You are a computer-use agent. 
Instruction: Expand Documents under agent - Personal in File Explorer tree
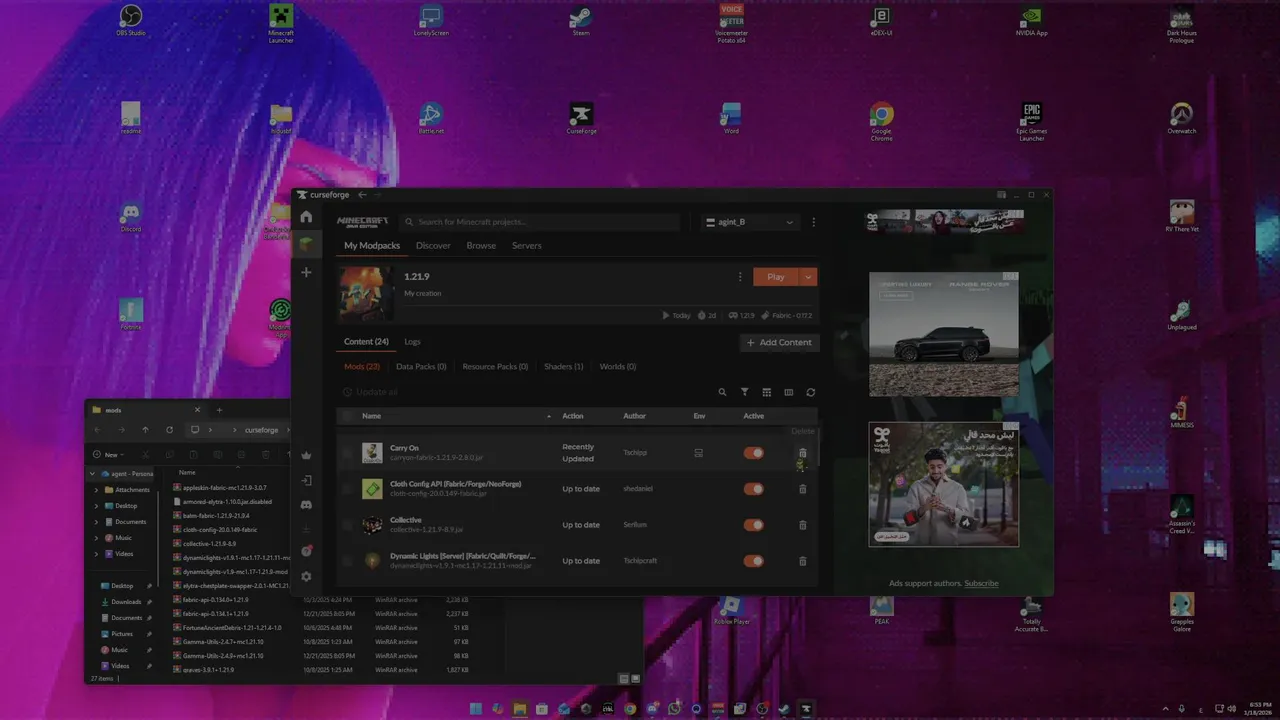pos(97,522)
